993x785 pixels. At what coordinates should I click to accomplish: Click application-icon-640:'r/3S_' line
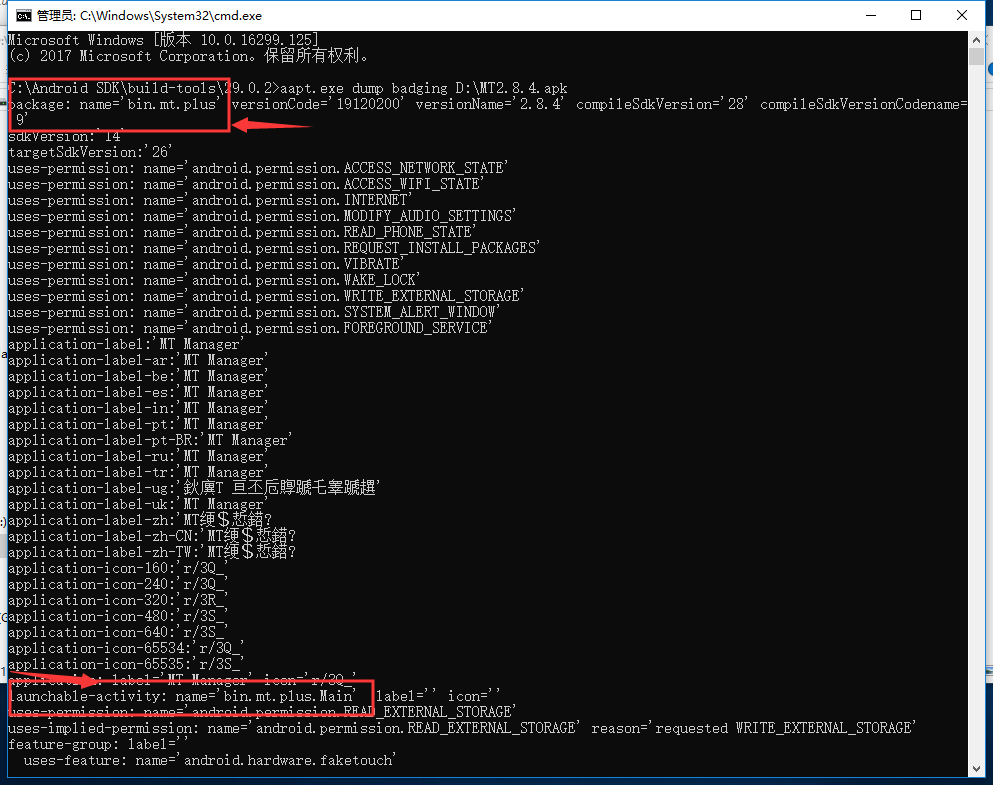click(x=118, y=632)
